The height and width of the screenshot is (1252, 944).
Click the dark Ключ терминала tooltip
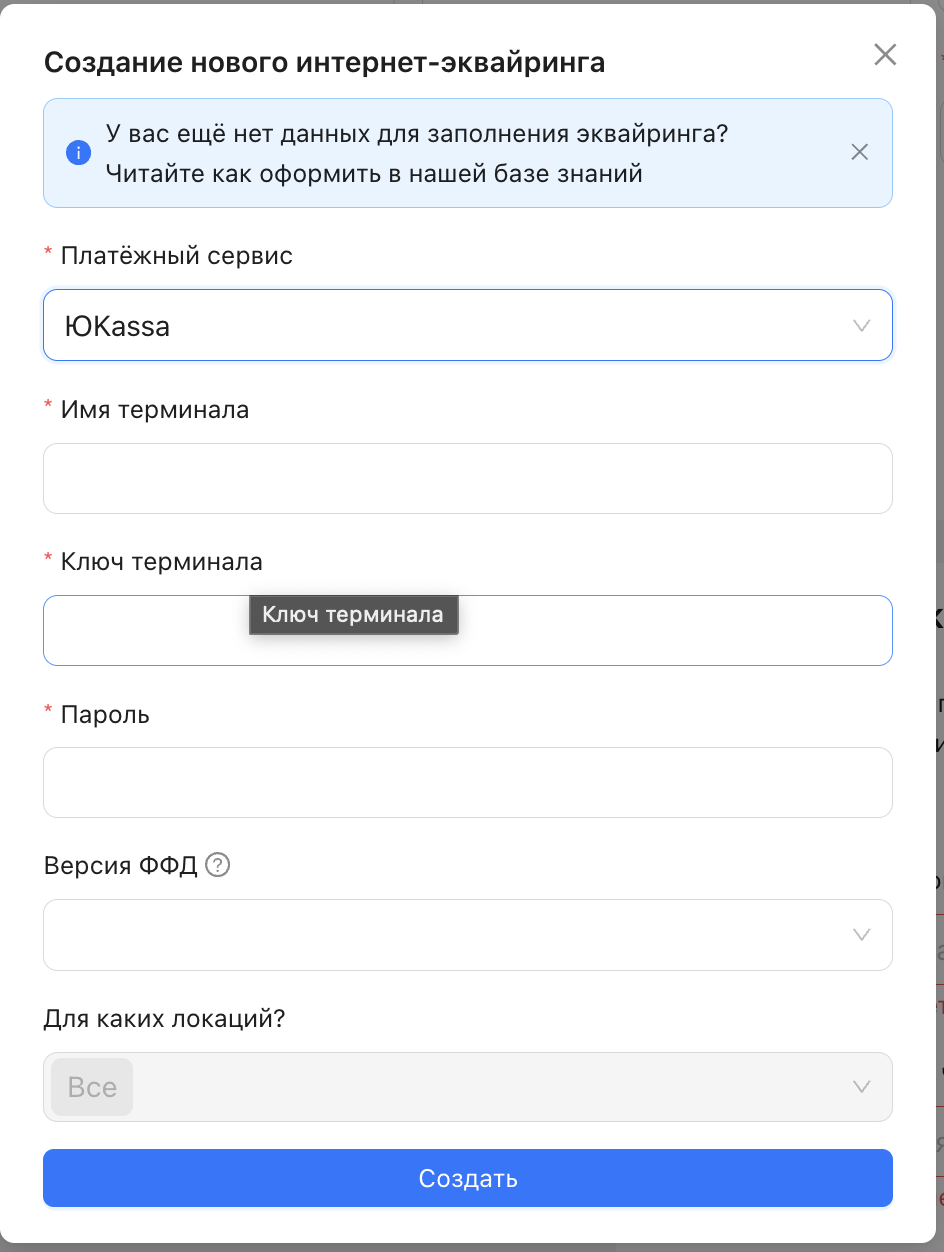pos(353,614)
